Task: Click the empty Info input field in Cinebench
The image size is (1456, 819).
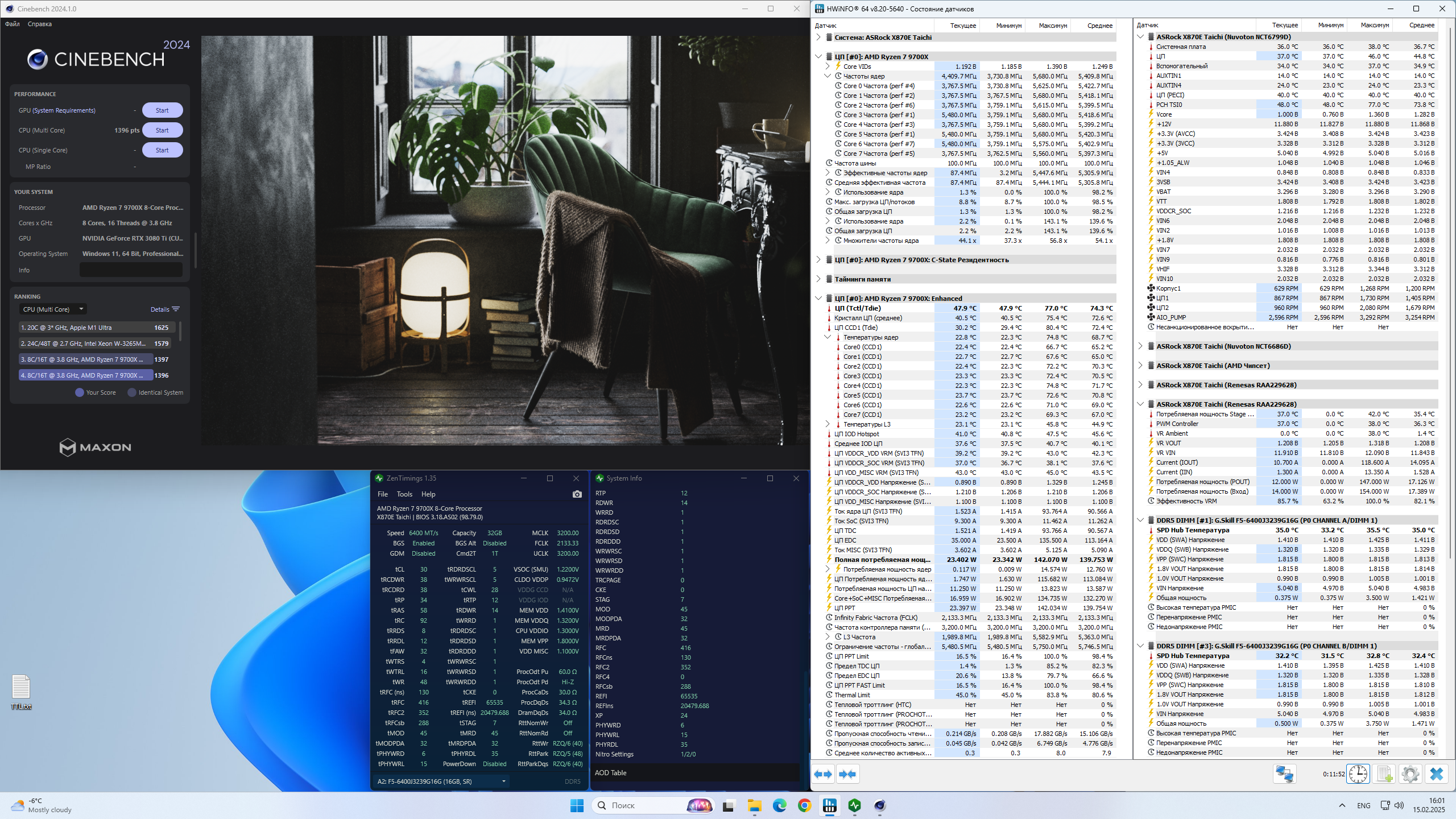Action: (131, 270)
